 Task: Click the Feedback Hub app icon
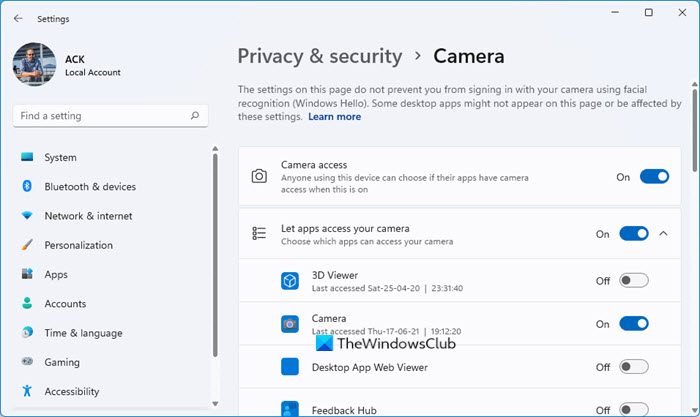tap(289, 408)
